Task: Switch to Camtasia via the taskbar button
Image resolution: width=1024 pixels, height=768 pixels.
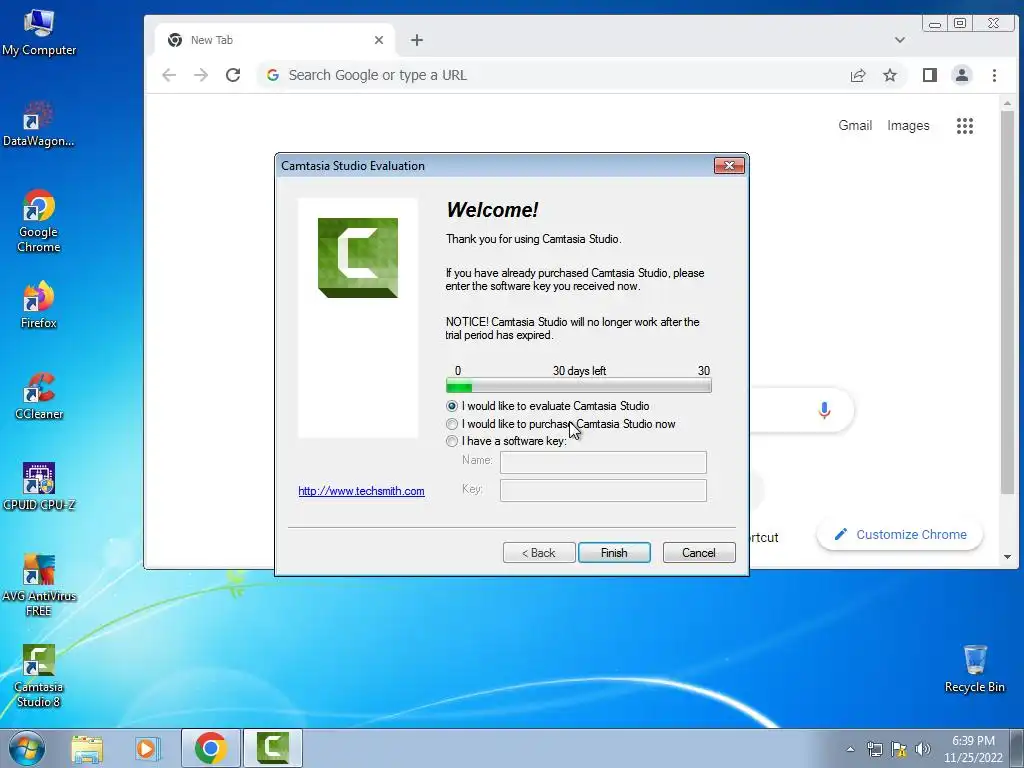Action: click(x=273, y=748)
